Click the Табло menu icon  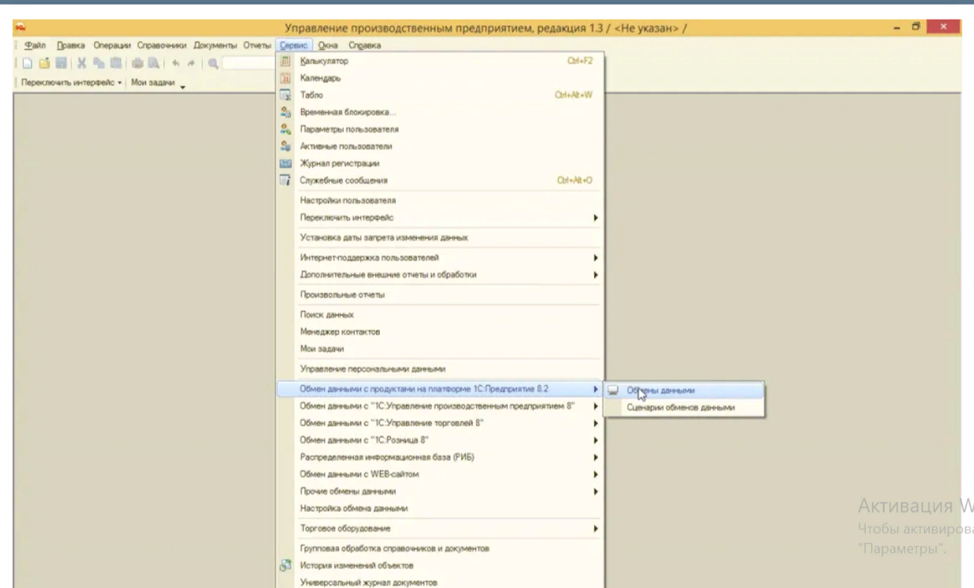[285, 95]
